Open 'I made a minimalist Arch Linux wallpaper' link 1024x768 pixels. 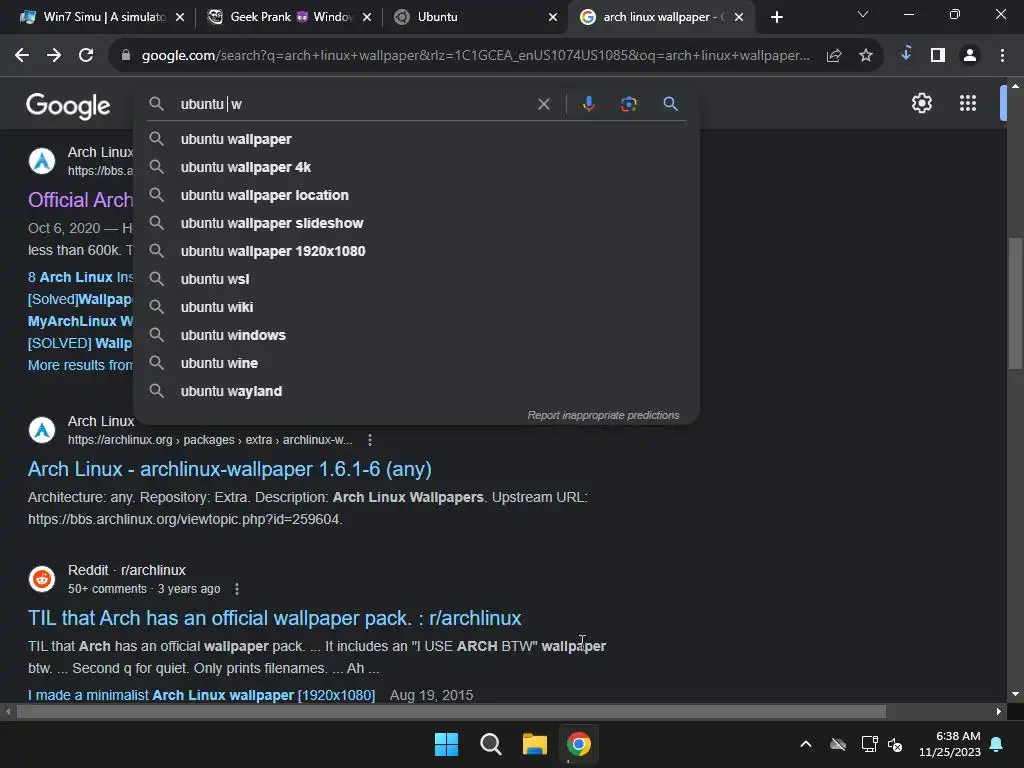pyautogui.click(x=201, y=695)
